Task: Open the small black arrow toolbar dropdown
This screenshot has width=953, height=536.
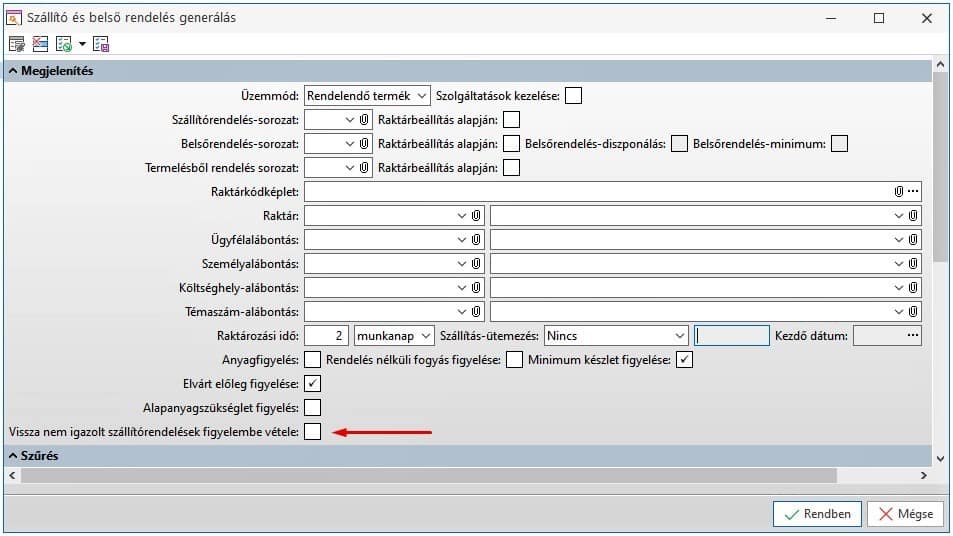Action: pyautogui.click(x=82, y=44)
